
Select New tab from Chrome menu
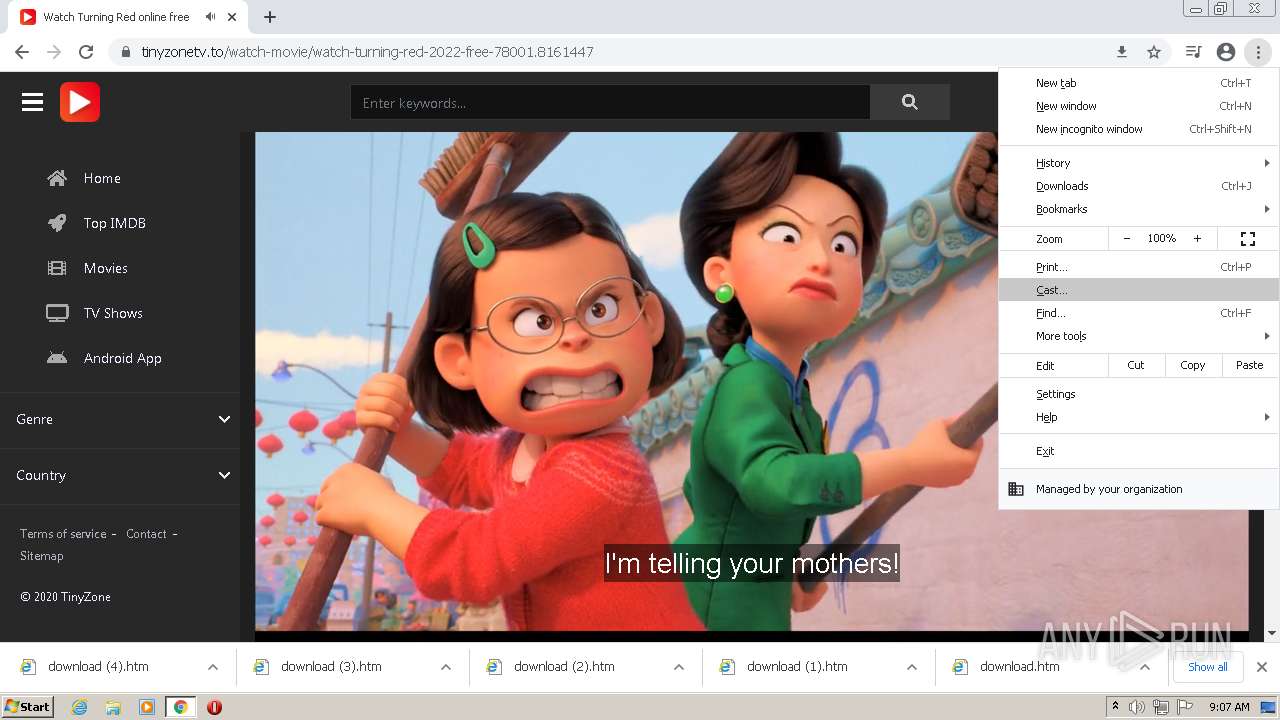click(x=1139, y=83)
